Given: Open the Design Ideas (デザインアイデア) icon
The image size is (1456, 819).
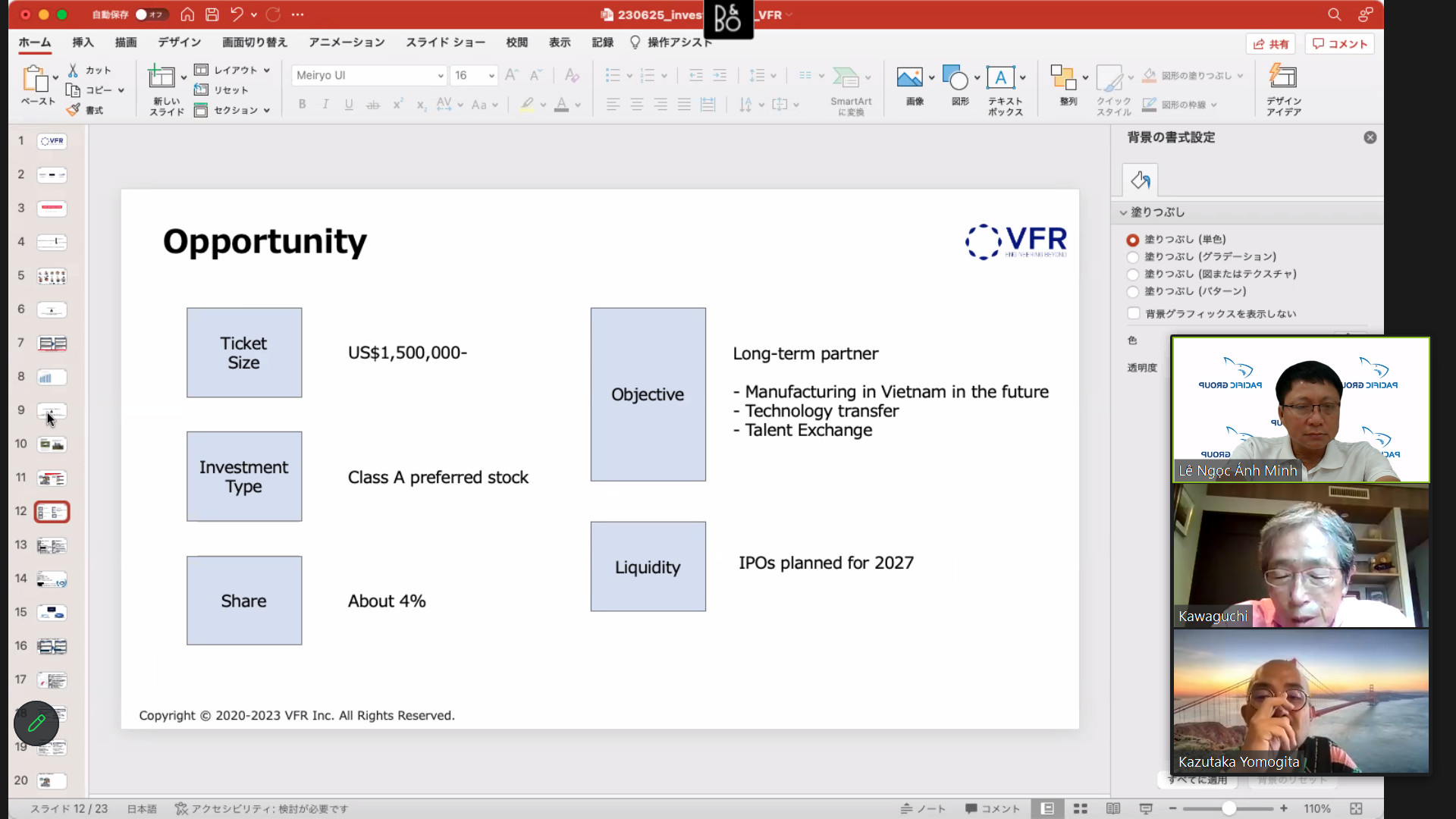Looking at the screenshot, I should tap(1283, 78).
